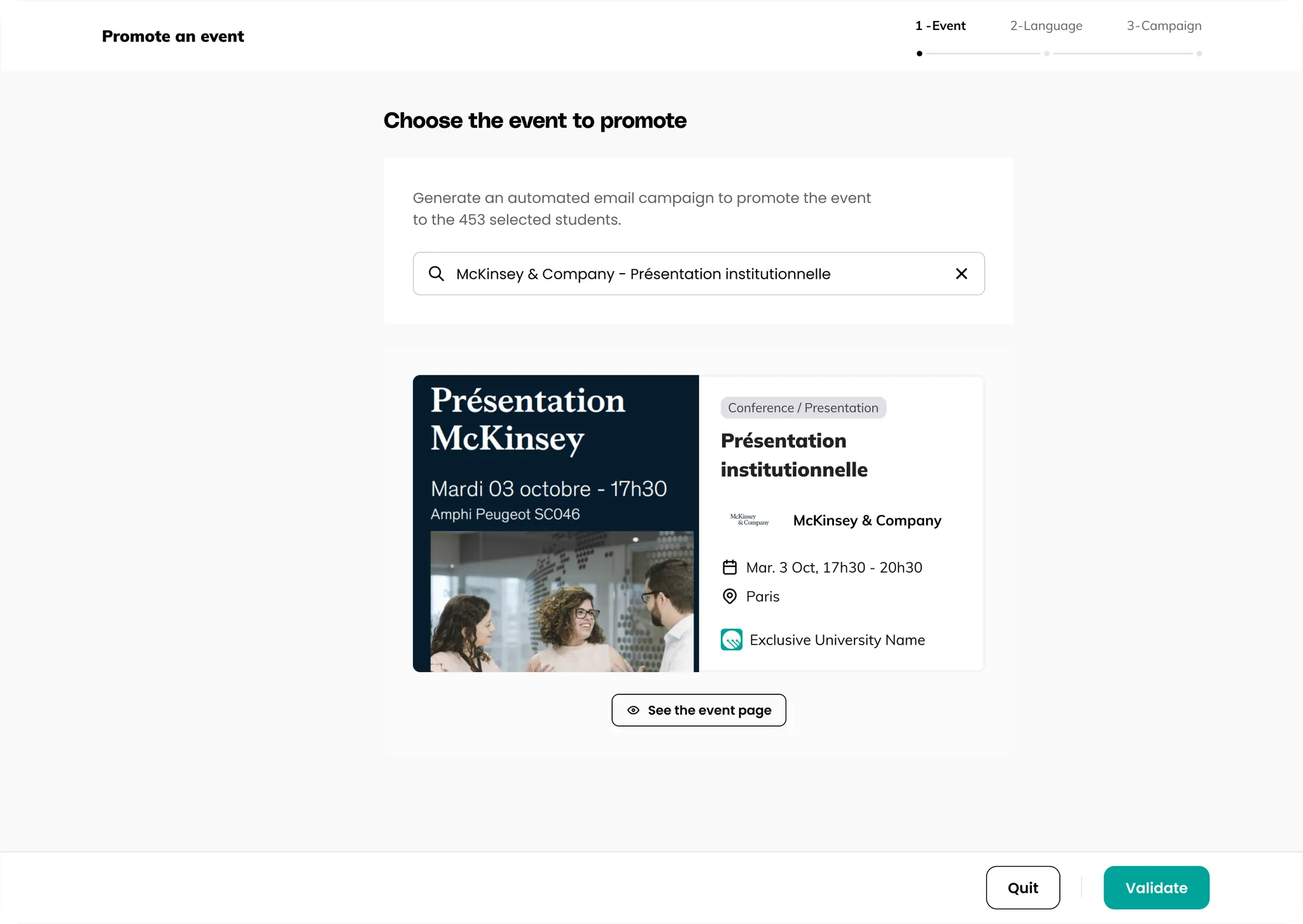1303x924 pixels.
Task: Click the search magnifier icon
Action: tap(436, 274)
